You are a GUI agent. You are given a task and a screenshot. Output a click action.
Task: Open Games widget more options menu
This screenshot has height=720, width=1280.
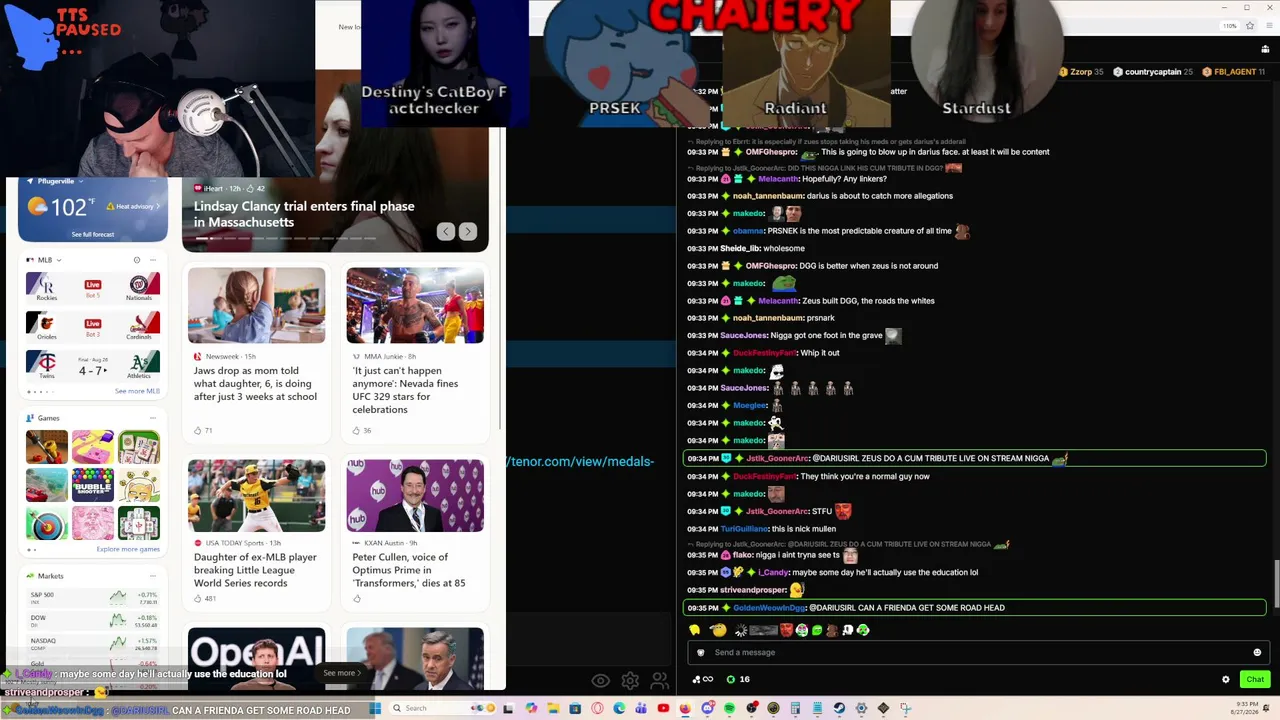click(x=153, y=418)
